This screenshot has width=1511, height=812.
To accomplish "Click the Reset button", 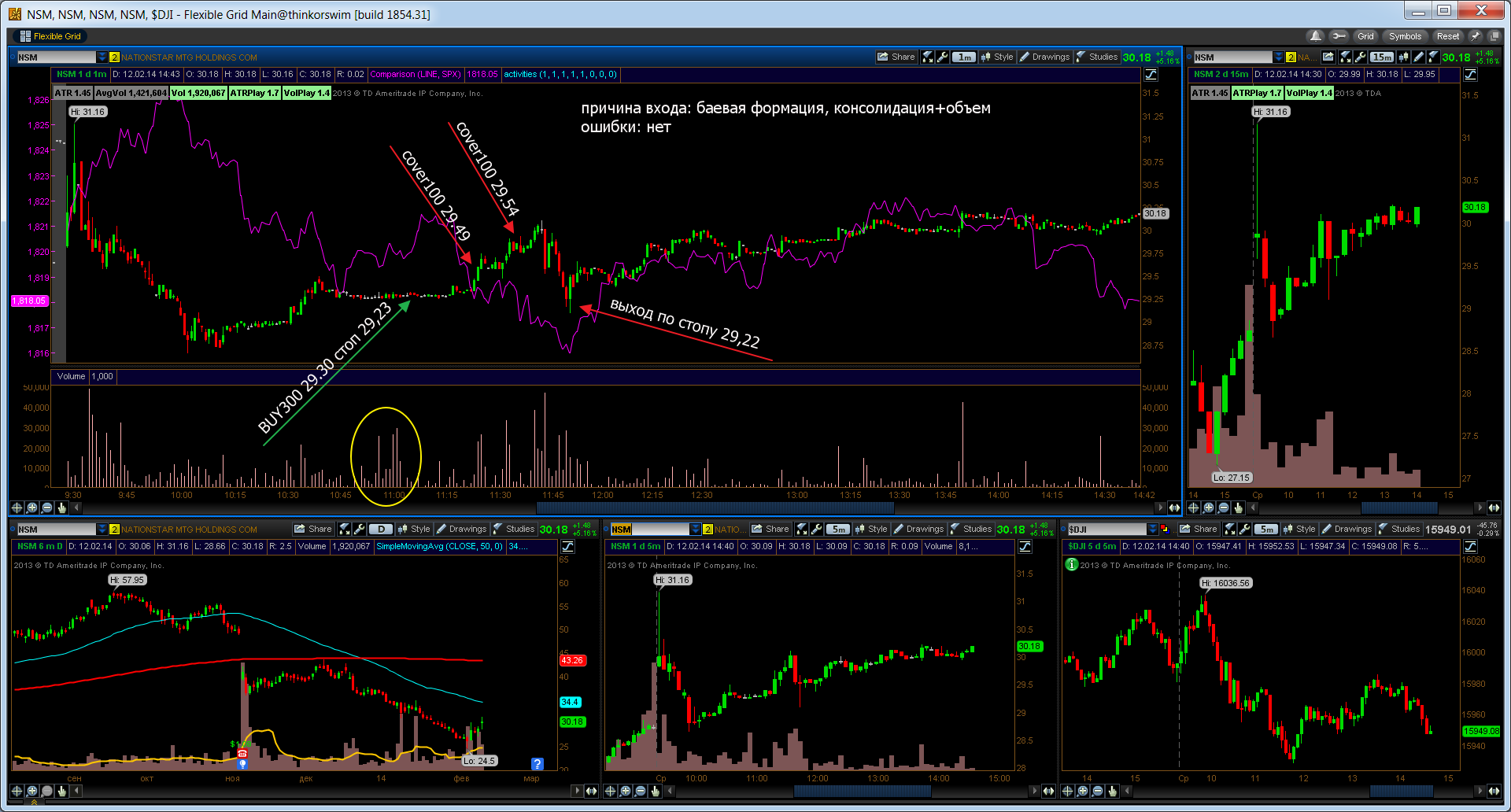I will 1447,36.
